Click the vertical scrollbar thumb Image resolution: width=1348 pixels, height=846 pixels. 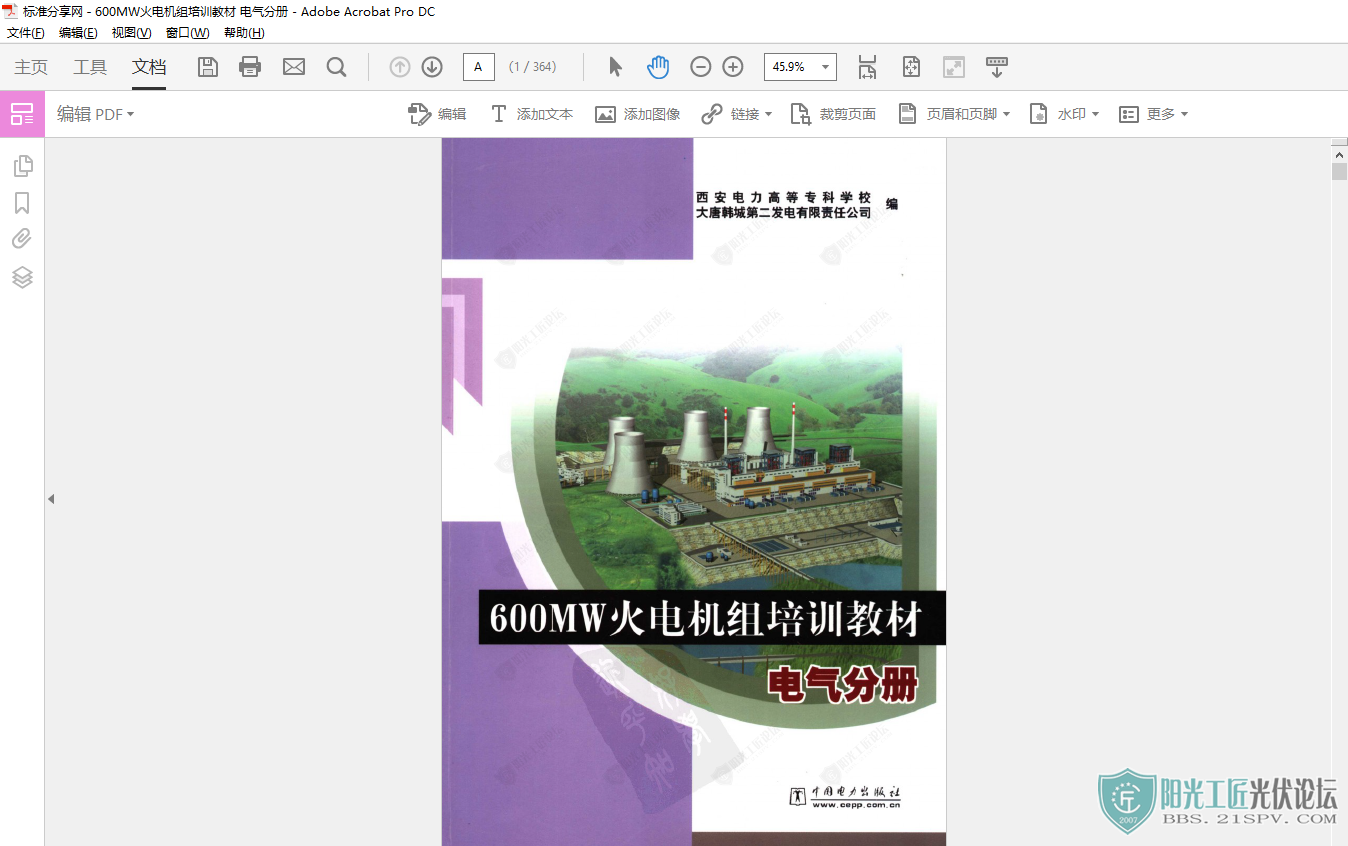click(x=1340, y=172)
